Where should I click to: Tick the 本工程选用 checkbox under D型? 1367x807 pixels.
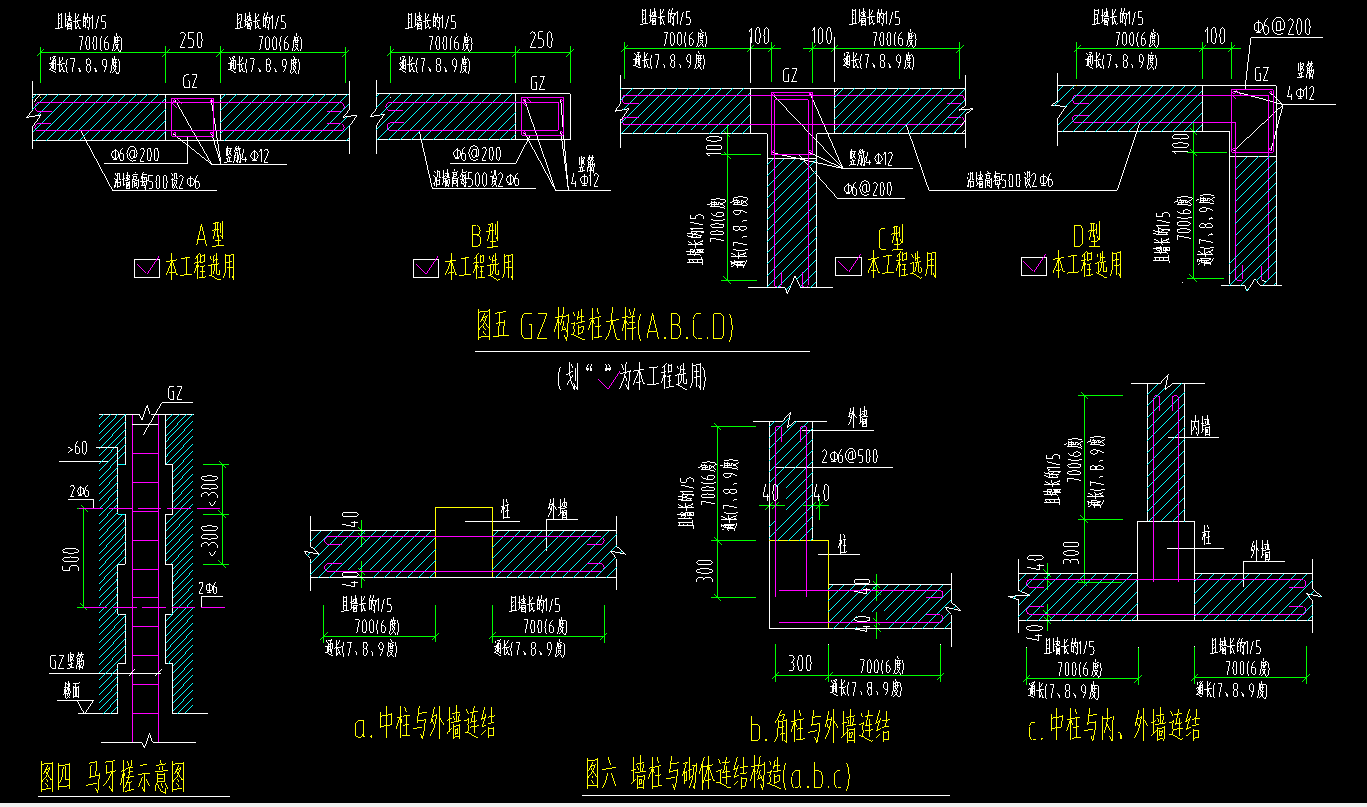click(x=1034, y=266)
